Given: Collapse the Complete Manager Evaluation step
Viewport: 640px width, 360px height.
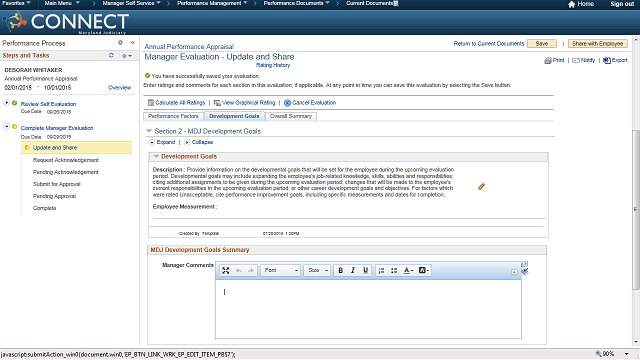Looking at the screenshot, I should point(7,127).
